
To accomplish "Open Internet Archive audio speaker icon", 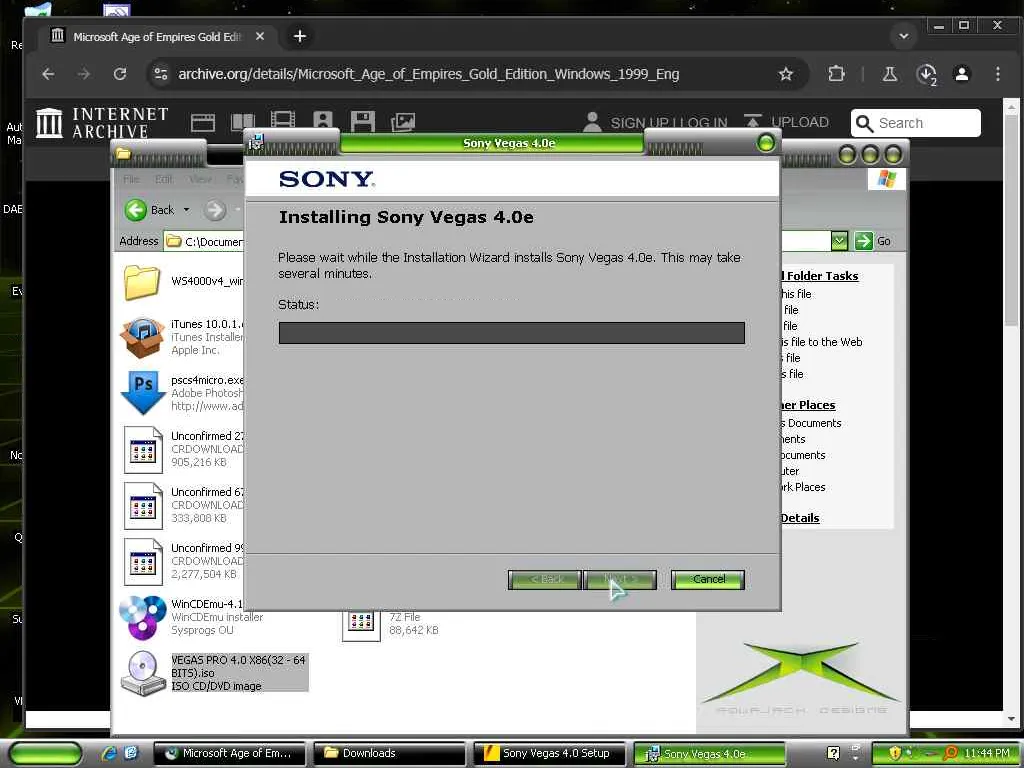I will pyautogui.click(x=323, y=121).
